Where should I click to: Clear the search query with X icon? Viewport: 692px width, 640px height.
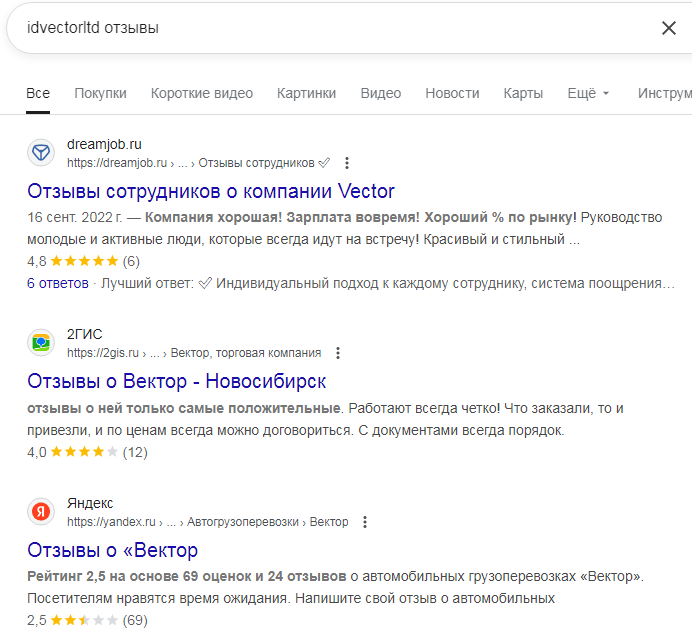coord(669,28)
